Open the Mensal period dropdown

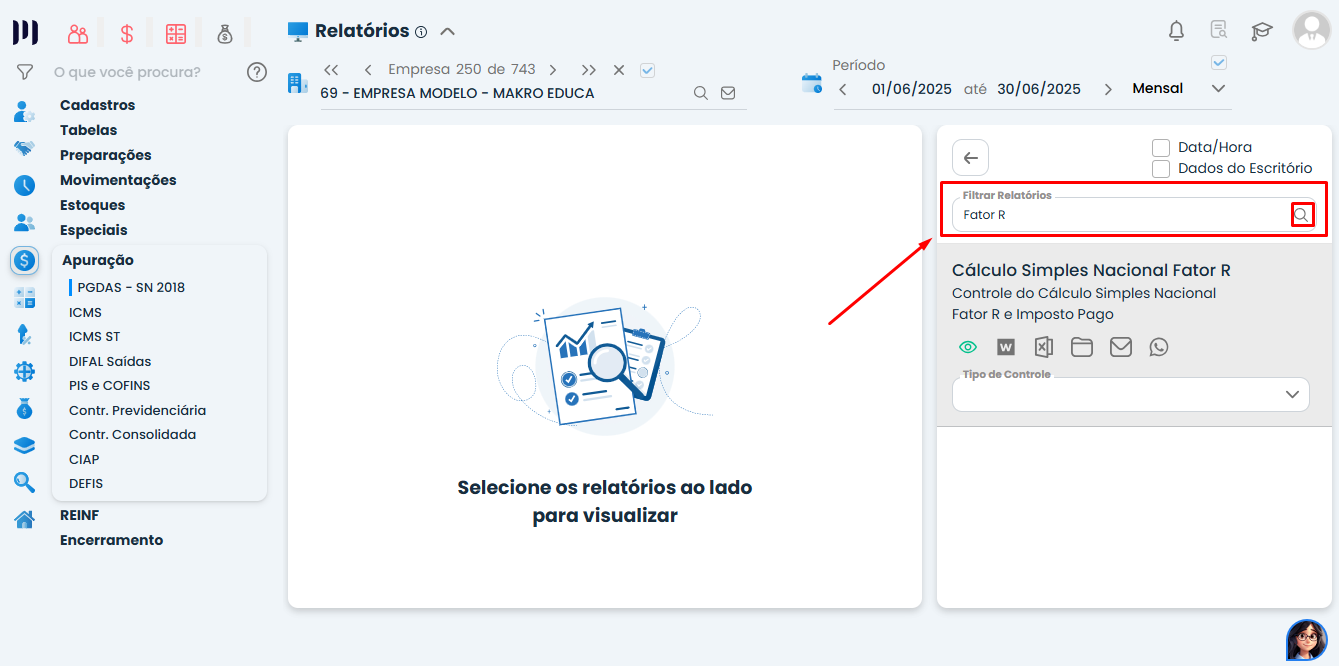point(1218,88)
